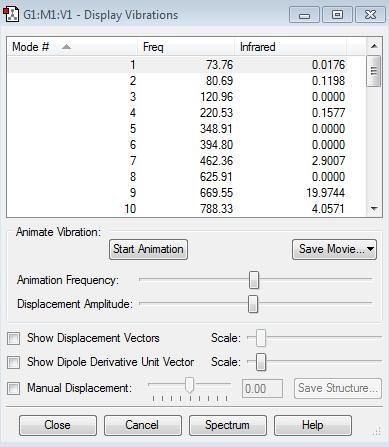Viewport: 389px width, 447px height.
Task: Click the vibrations list scroll down arrow
Action: [374, 209]
